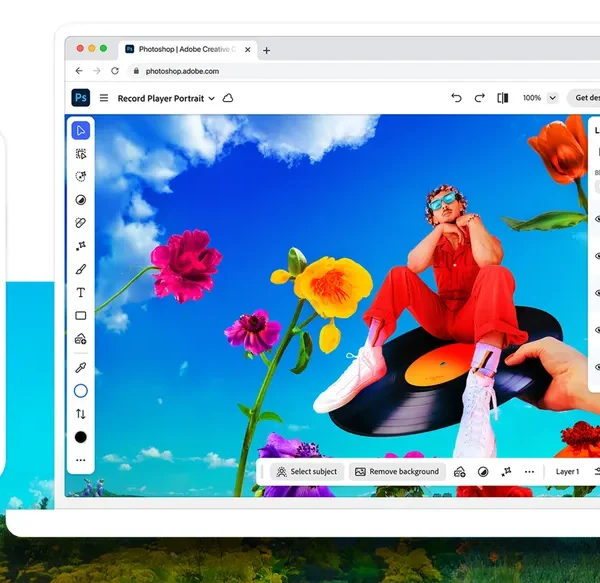600x583 pixels.
Task: Select the healing bandage tool
Action: [x=81, y=223]
